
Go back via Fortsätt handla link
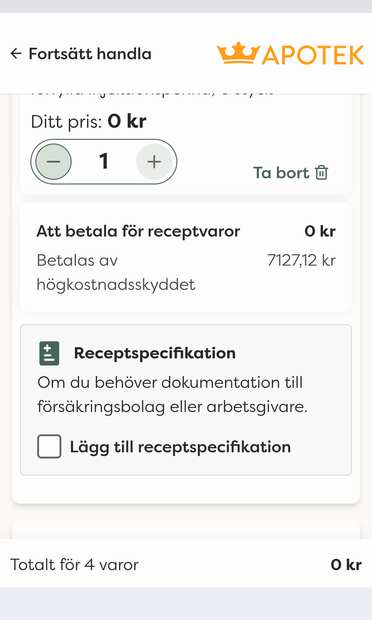[90, 54]
